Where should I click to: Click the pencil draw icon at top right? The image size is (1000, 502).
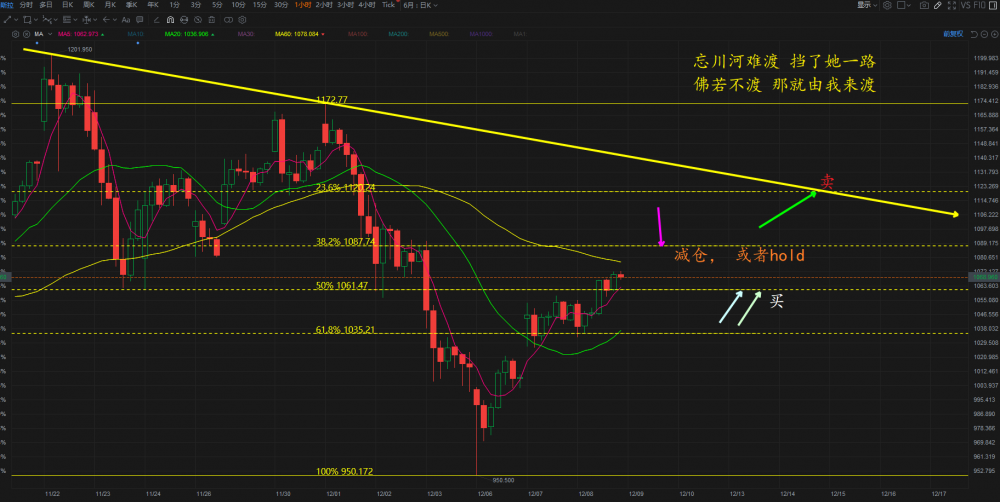[x=937, y=5]
